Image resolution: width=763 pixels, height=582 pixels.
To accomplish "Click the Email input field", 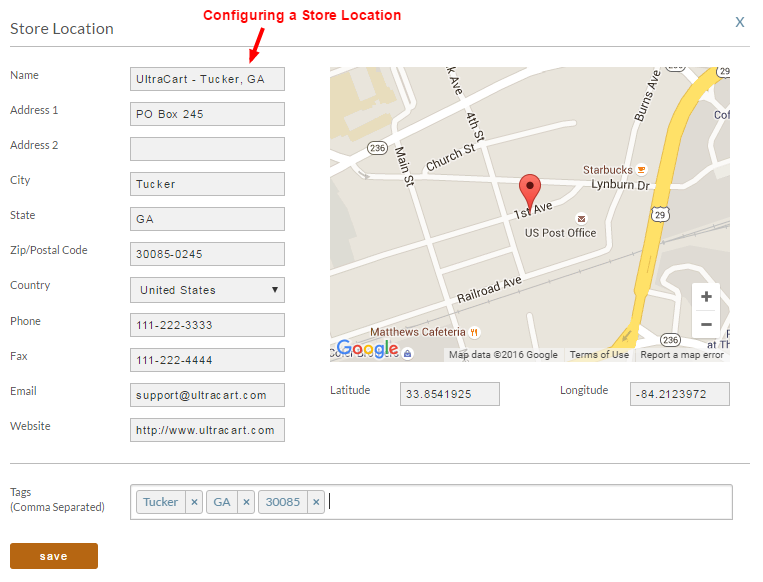I will [207, 395].
